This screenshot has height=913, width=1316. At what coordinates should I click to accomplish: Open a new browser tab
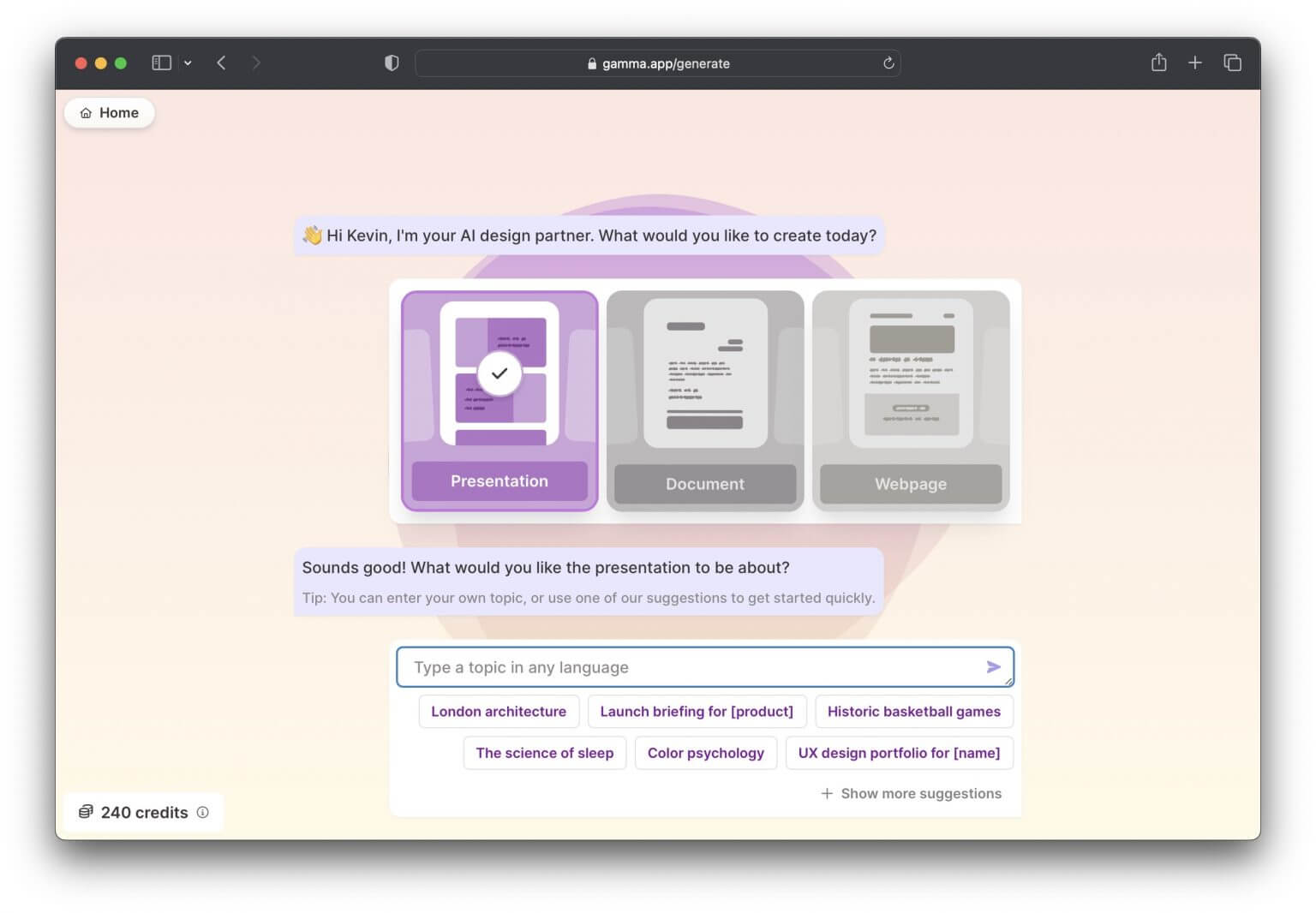[x=1195, y=63]
